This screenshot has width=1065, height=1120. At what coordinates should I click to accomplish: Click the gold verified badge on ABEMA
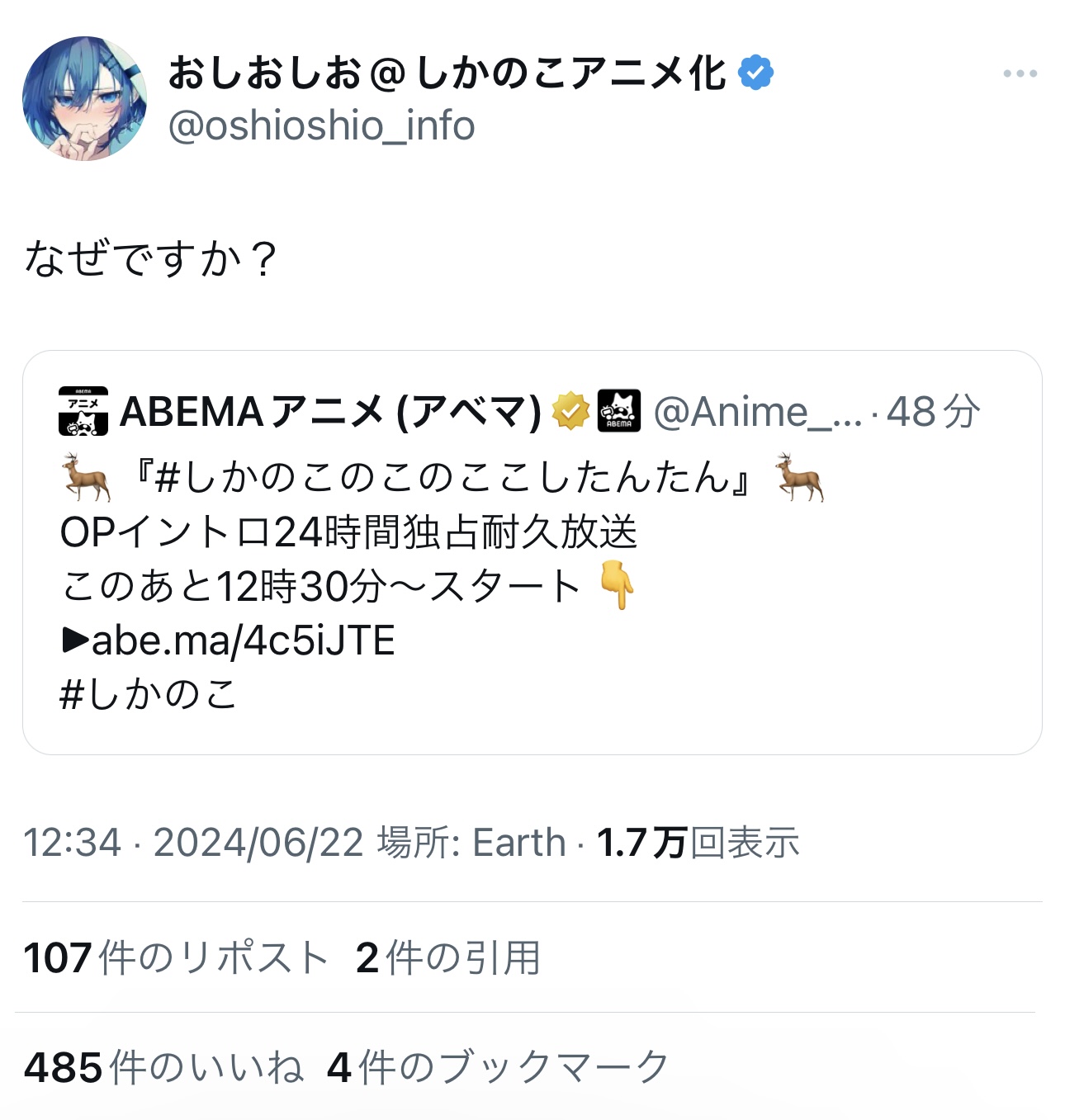click(x=570, y=411)
